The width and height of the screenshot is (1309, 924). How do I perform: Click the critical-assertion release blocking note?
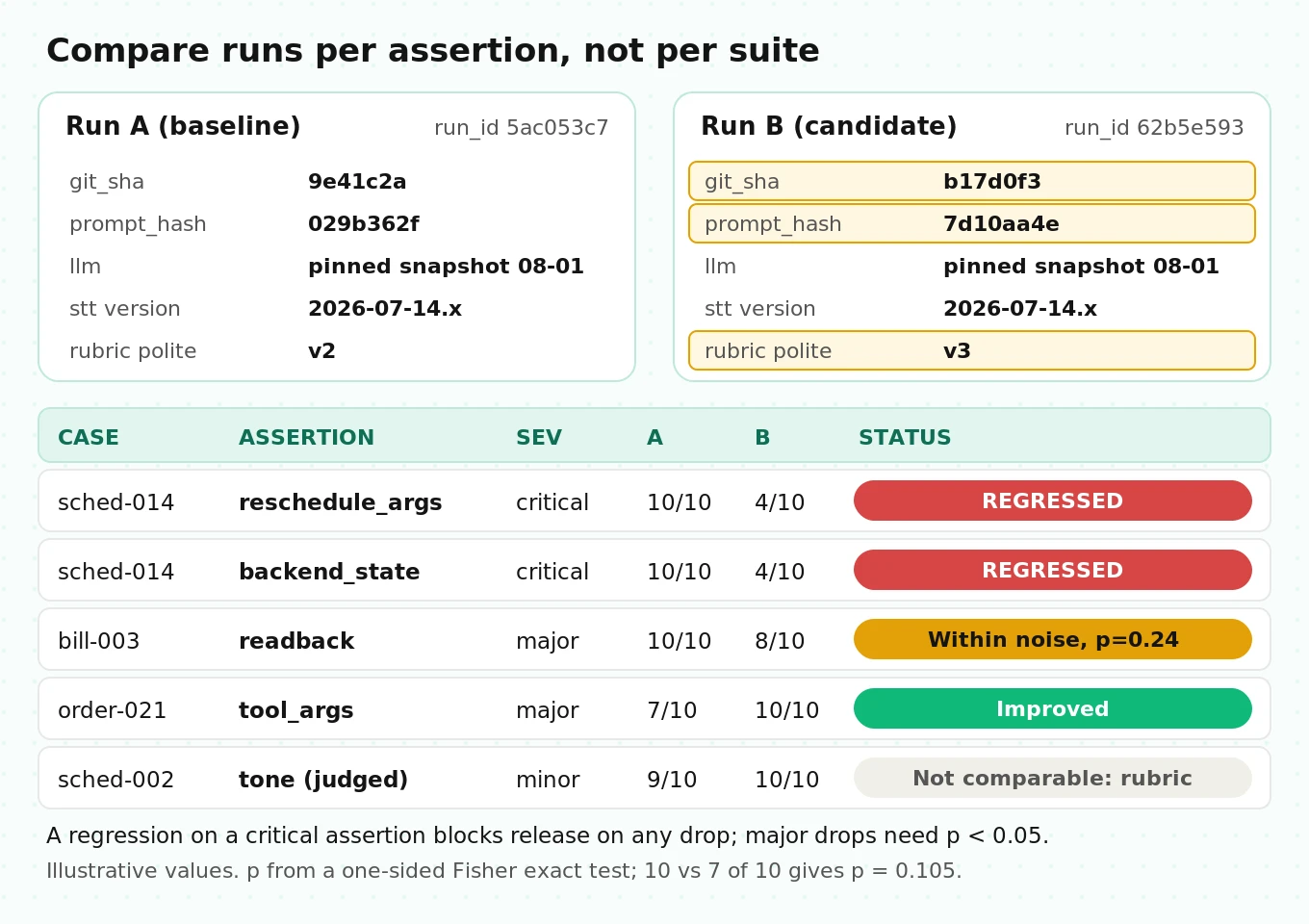(548, 835)
